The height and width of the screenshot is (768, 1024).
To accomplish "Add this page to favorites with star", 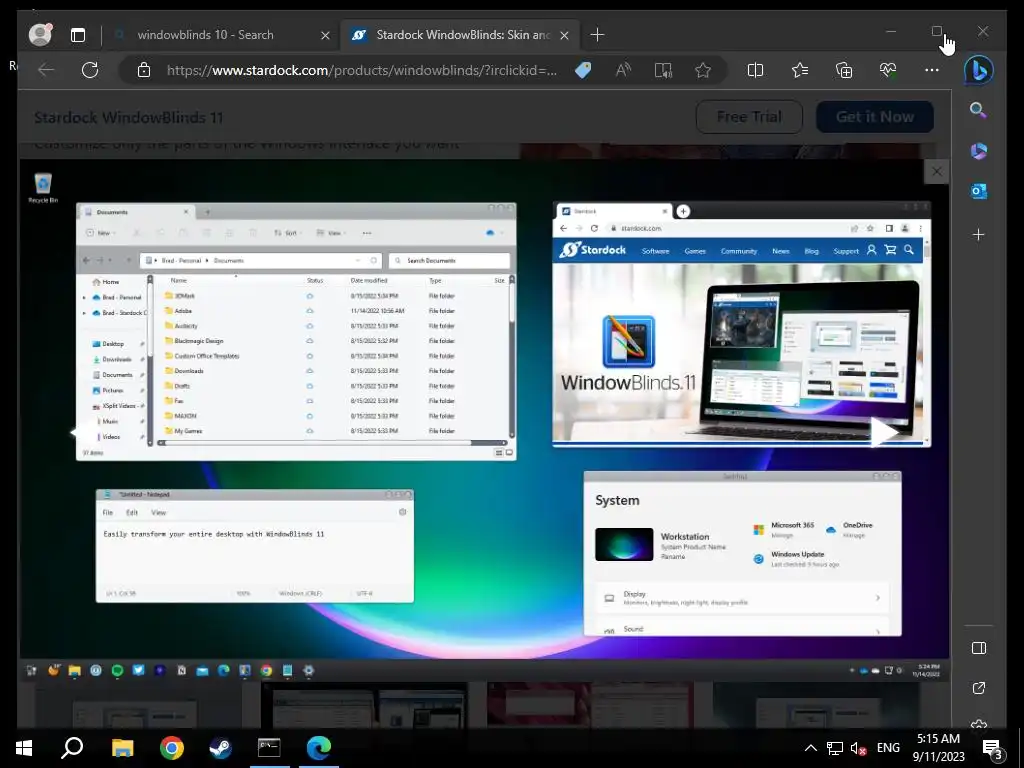I will pos(703,70).
